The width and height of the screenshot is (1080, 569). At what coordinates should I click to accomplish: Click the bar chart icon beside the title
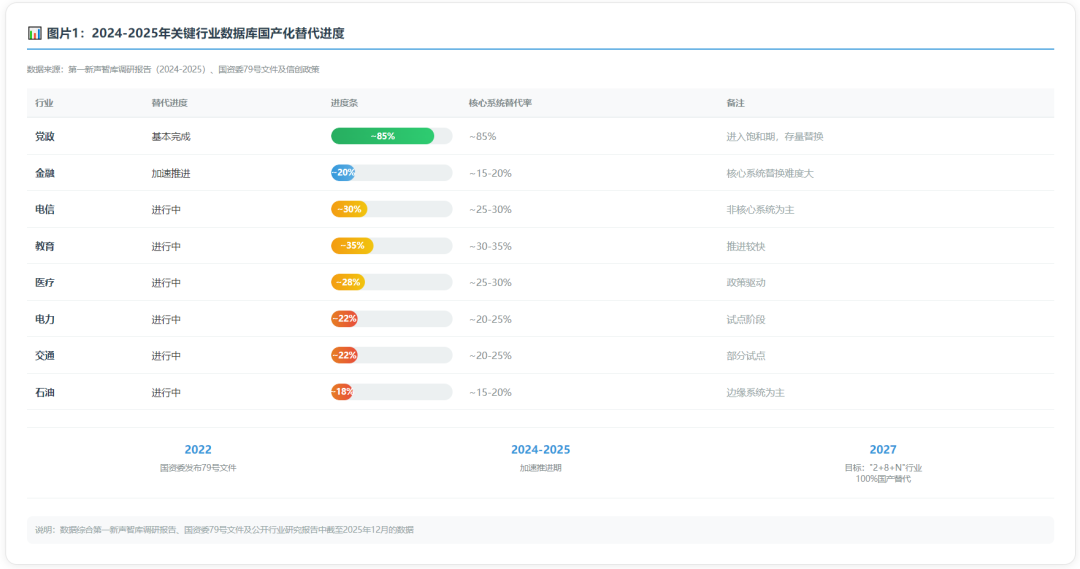34,33
